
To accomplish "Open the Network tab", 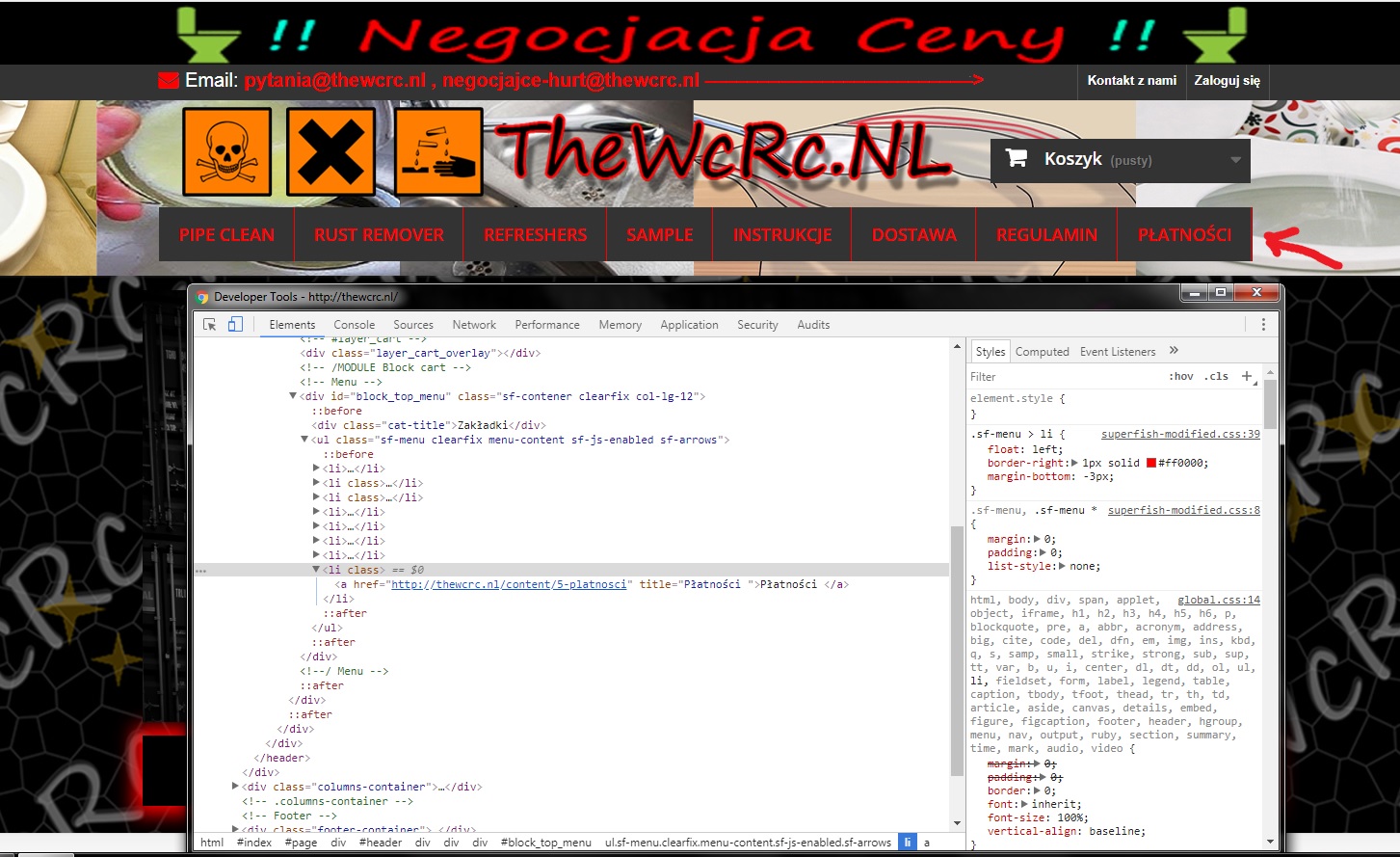I will pos(474,325).
